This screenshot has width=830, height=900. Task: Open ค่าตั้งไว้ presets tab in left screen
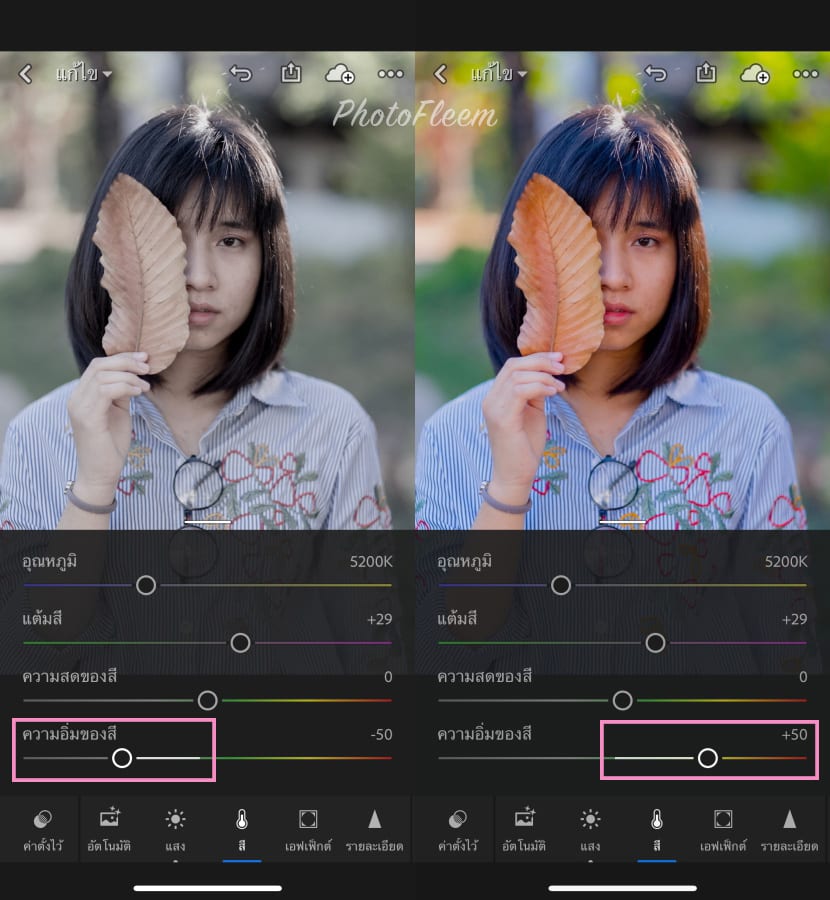43,830
